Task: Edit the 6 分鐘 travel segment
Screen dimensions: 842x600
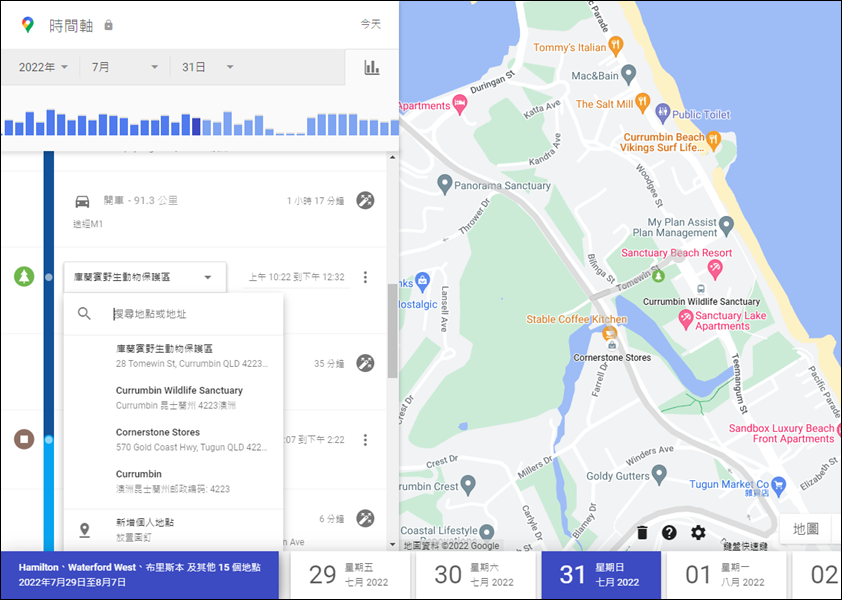Action: tap(365, 518)
